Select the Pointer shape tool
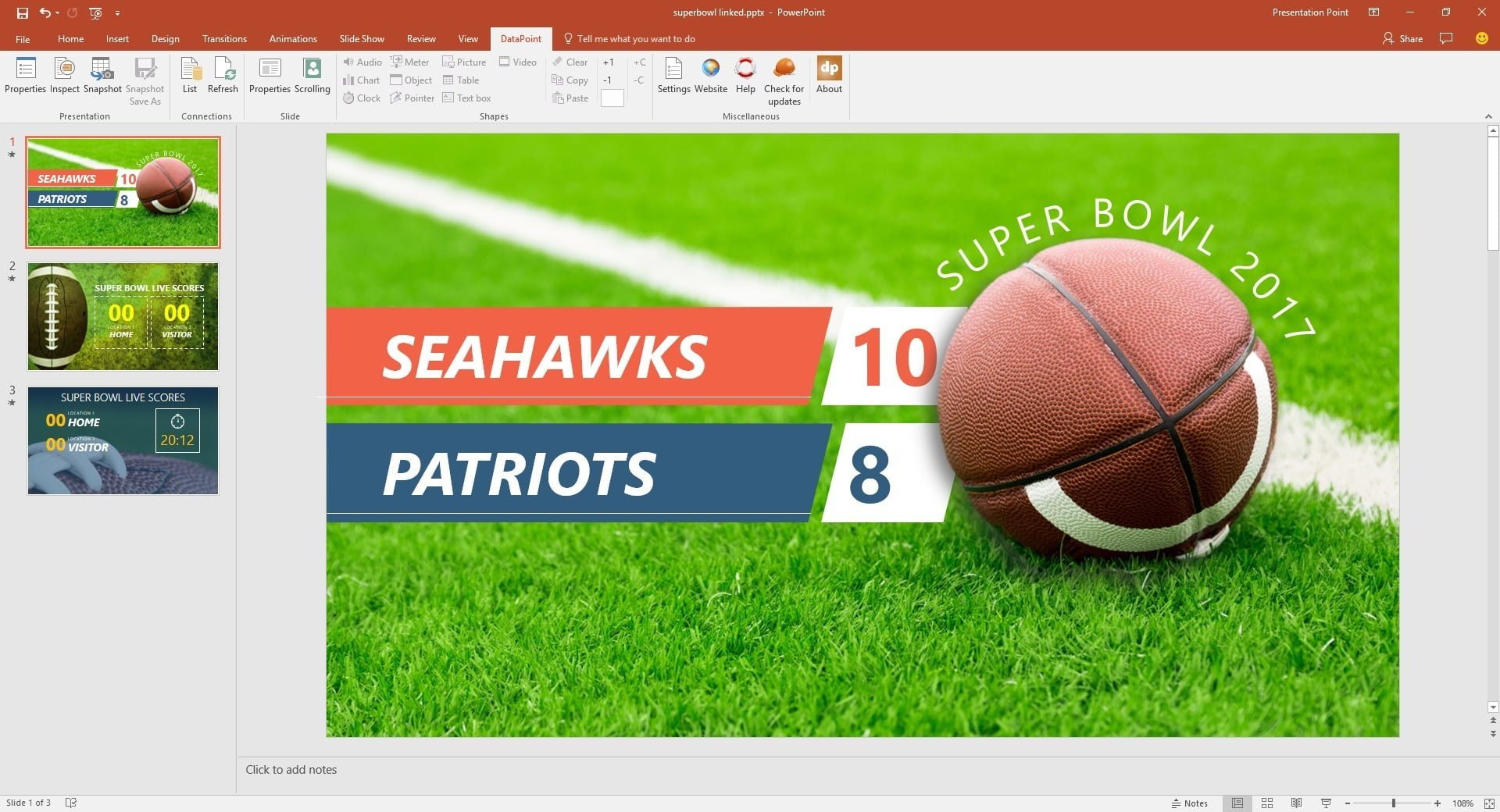 coord(412,98)
